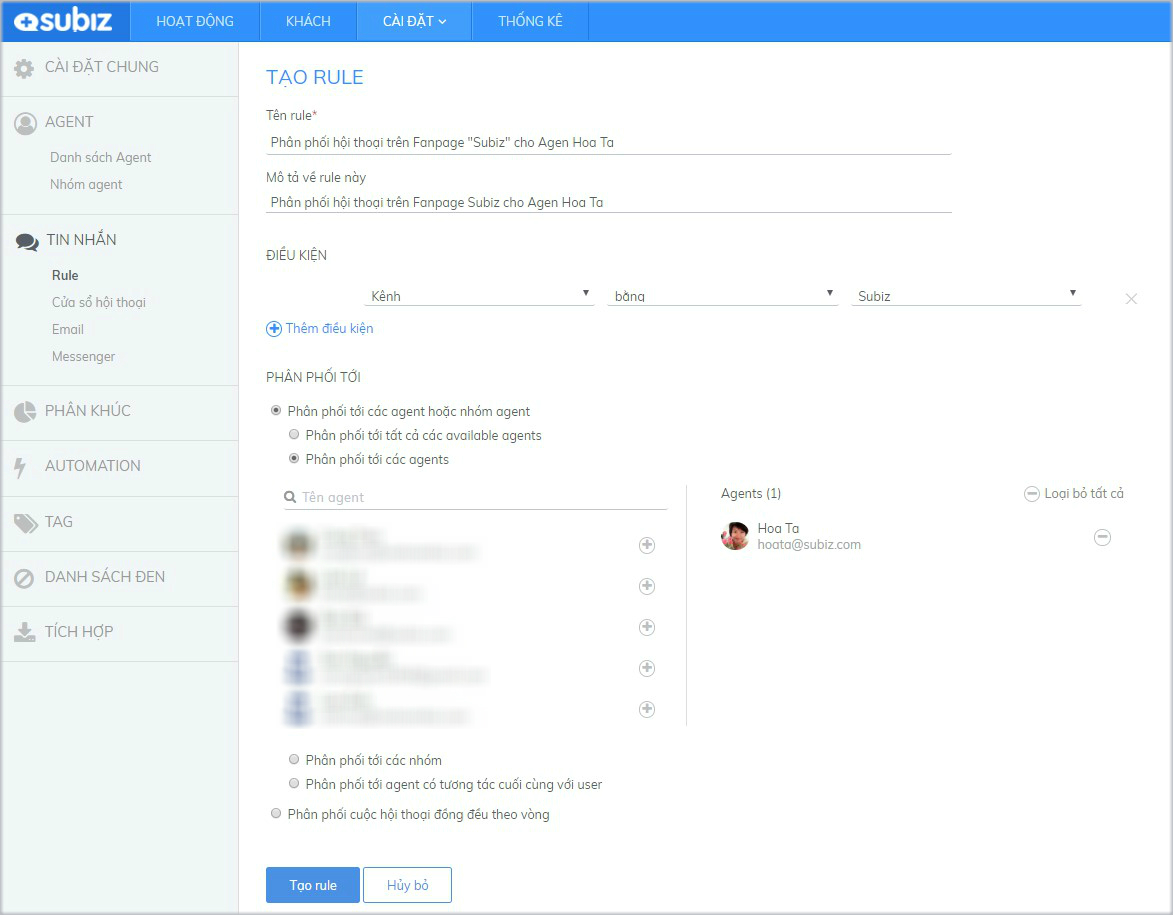Image resolution: width=1173 pixels, height=915 pixels.
Task: Select the Agent sidebar icon
Action: (x=24, y=121)
